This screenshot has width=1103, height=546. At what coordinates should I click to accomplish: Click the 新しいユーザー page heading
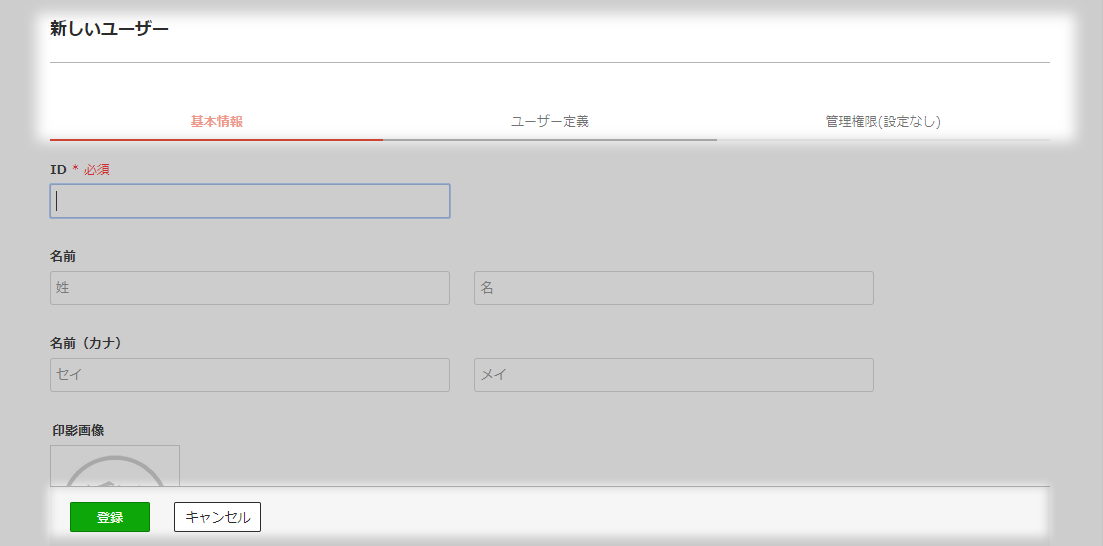[109, 30]
